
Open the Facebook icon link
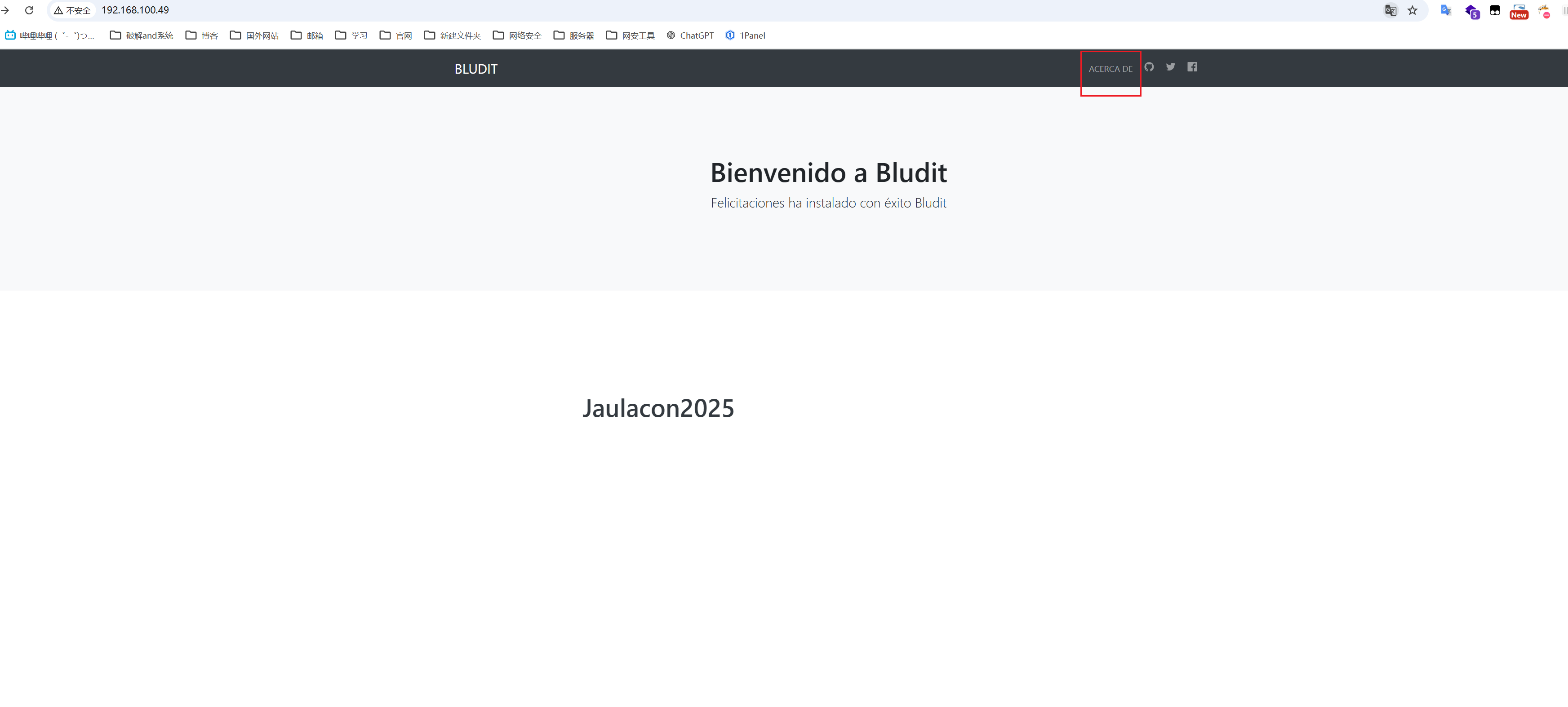pos(1192,67)
